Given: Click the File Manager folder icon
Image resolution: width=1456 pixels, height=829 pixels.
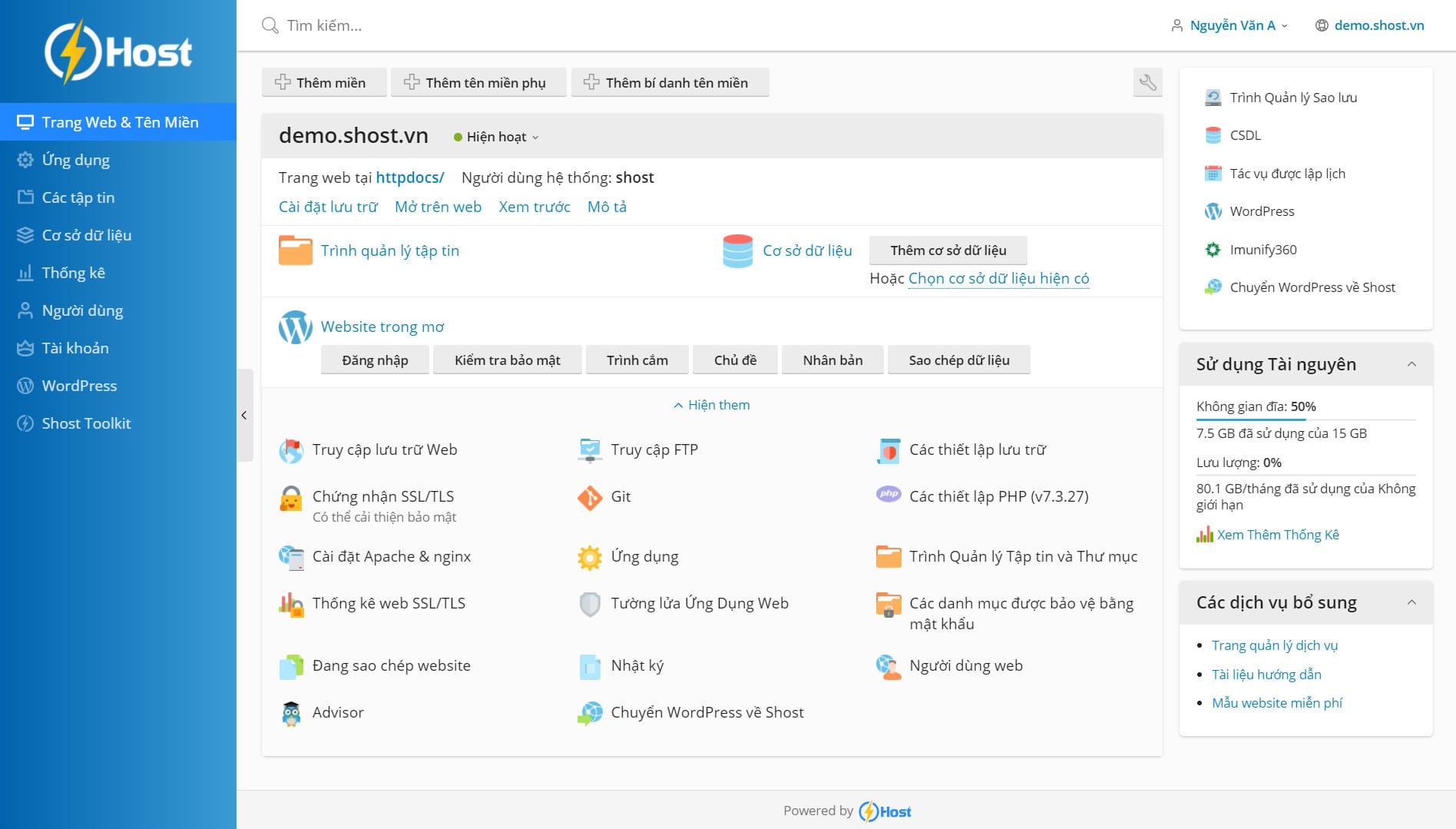Looking at the screenshot, I should (295, 250).
